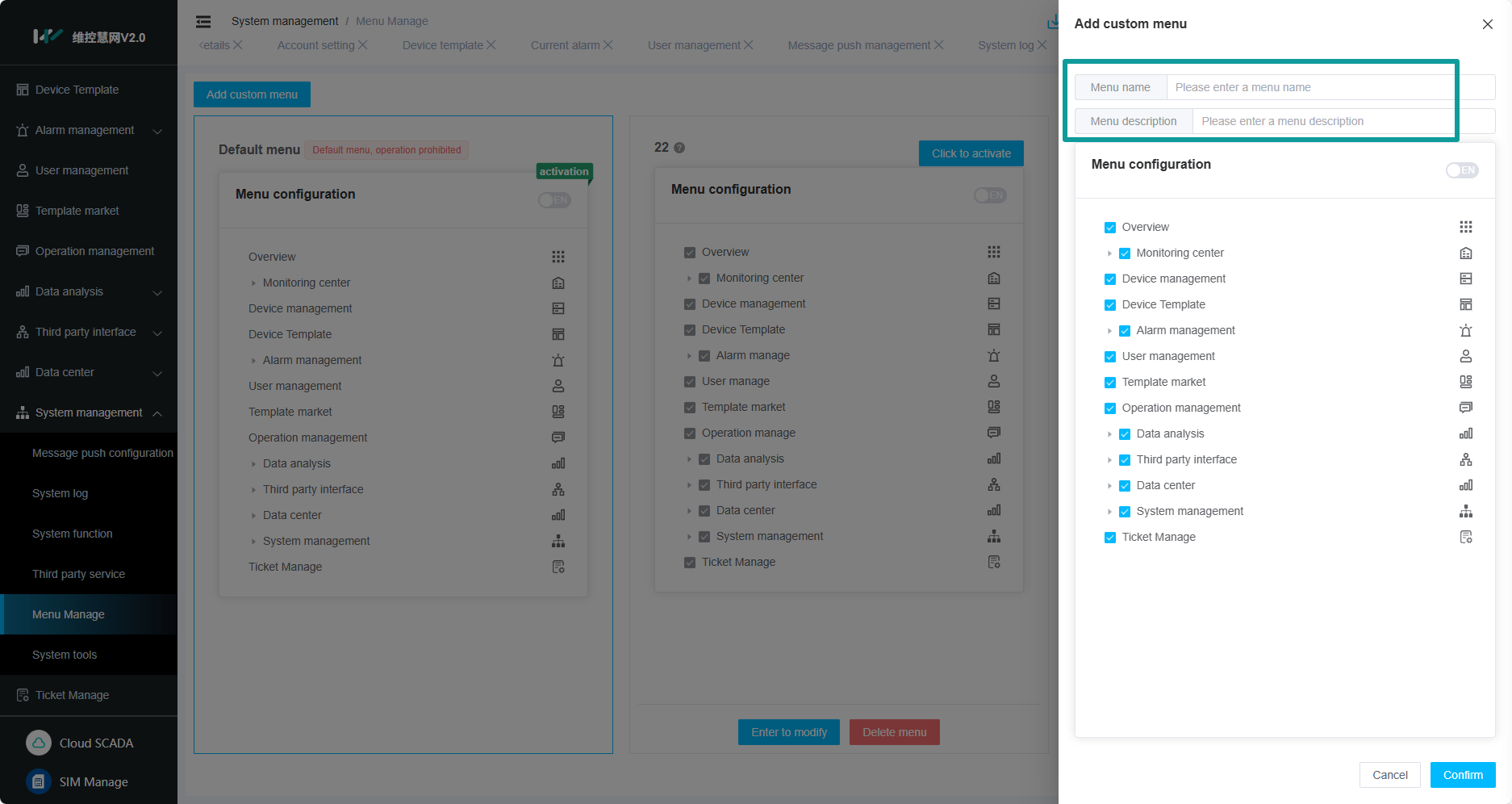Viewport: 1512px width, 804px height.
Task: Toggle the EN switch in the dialog's Menu configuration
Action: pyautogui.click(x=1461, y=170)
